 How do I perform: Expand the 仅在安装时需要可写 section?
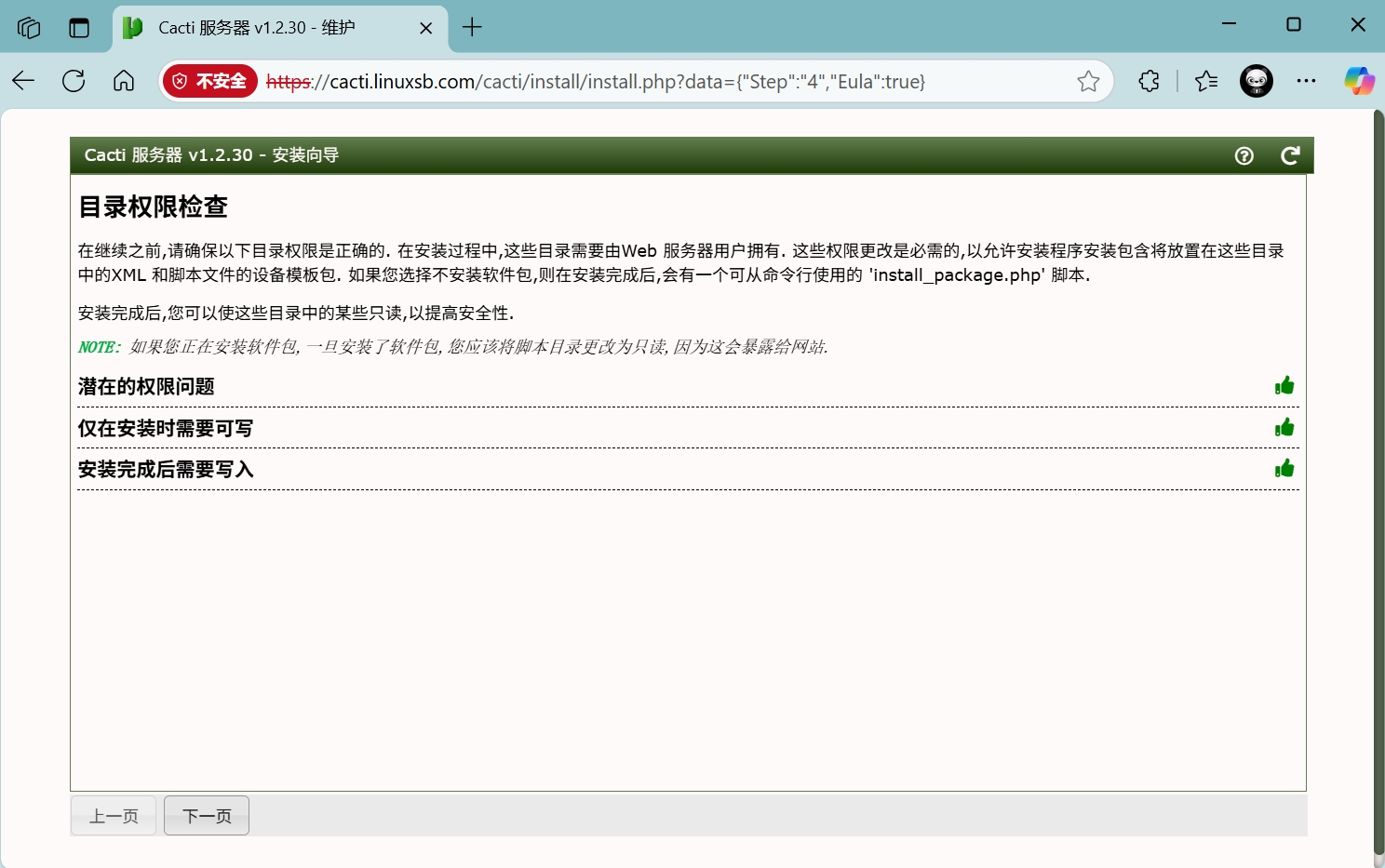pyautogui.click(x=166, y=429)
